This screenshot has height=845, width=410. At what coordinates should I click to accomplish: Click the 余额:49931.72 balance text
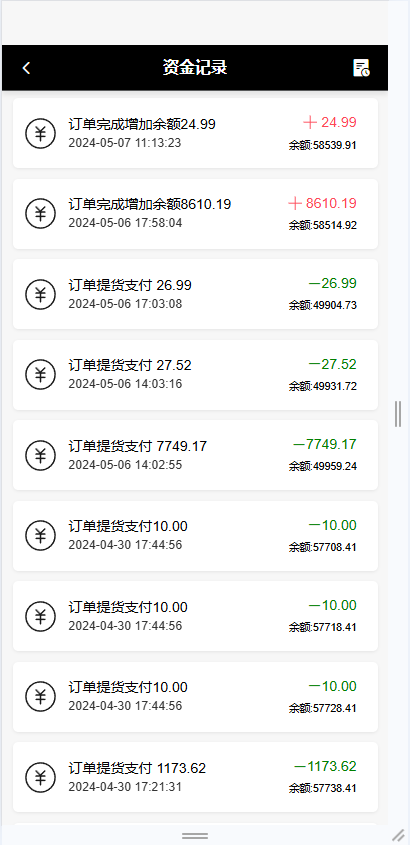[x=322, y=386]
